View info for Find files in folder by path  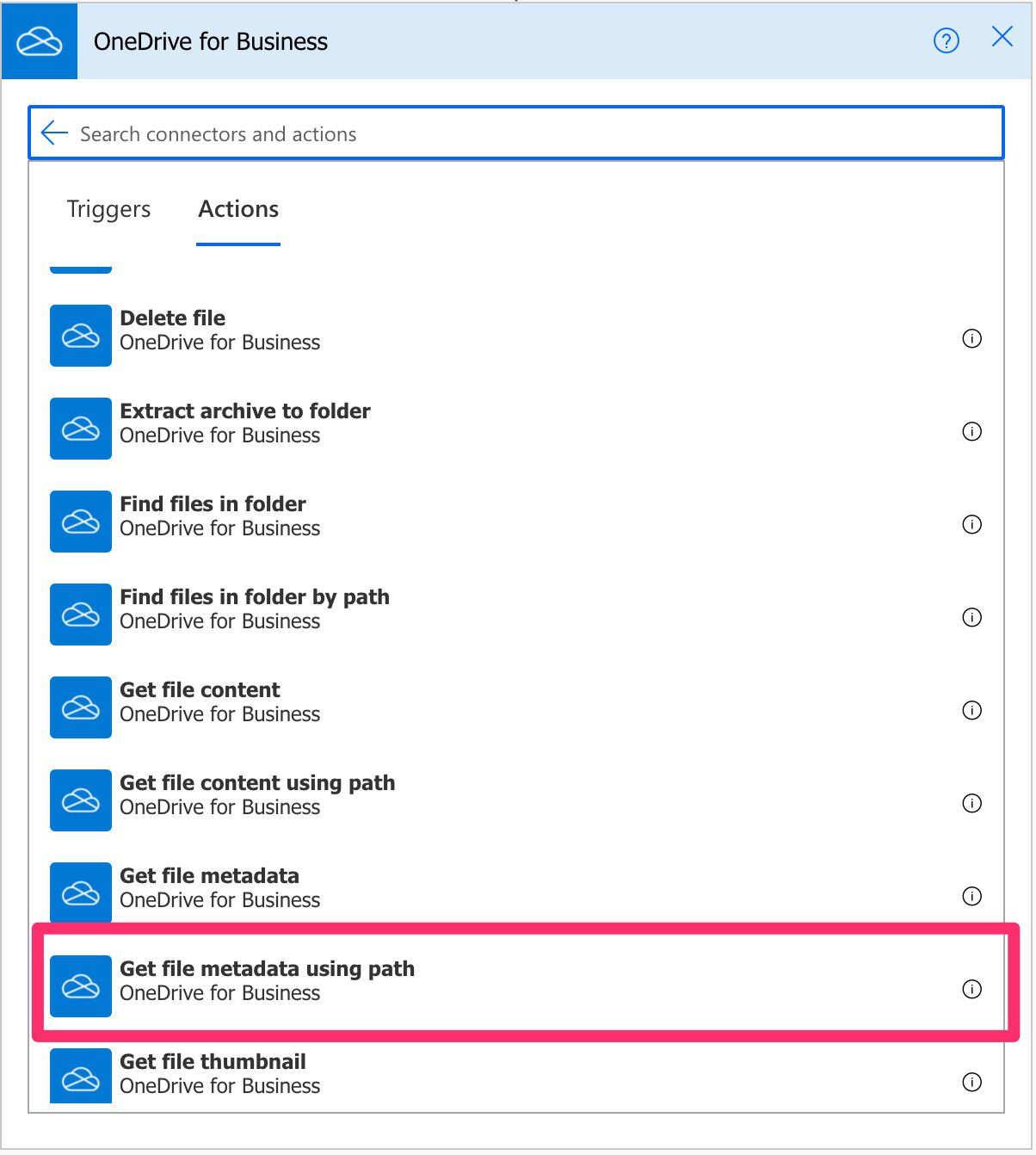[971, 617]
